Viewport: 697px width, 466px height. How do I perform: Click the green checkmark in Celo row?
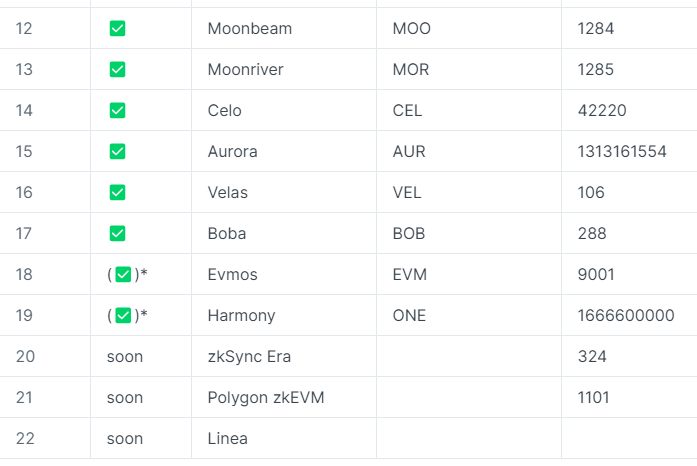pyautogui.click(x=117, y=111)
